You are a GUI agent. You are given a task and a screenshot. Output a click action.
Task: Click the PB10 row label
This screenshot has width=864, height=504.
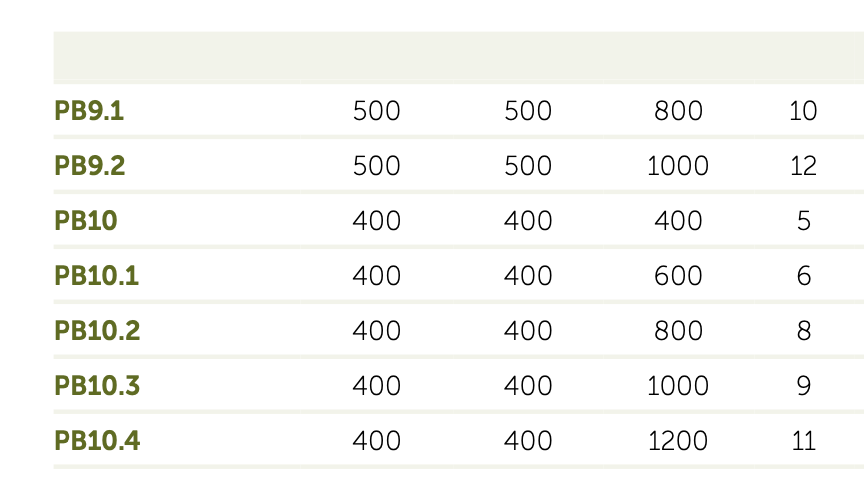pyautogui.click(x=86, y=220)
